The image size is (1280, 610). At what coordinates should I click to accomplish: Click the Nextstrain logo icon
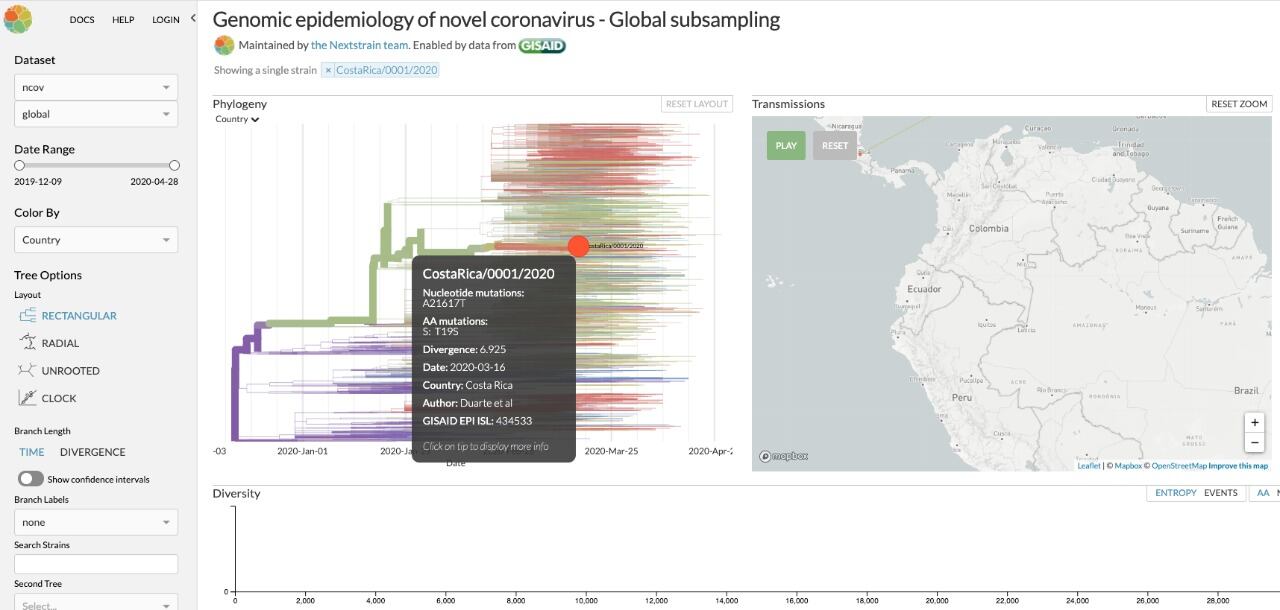click(x=18, y=18)
